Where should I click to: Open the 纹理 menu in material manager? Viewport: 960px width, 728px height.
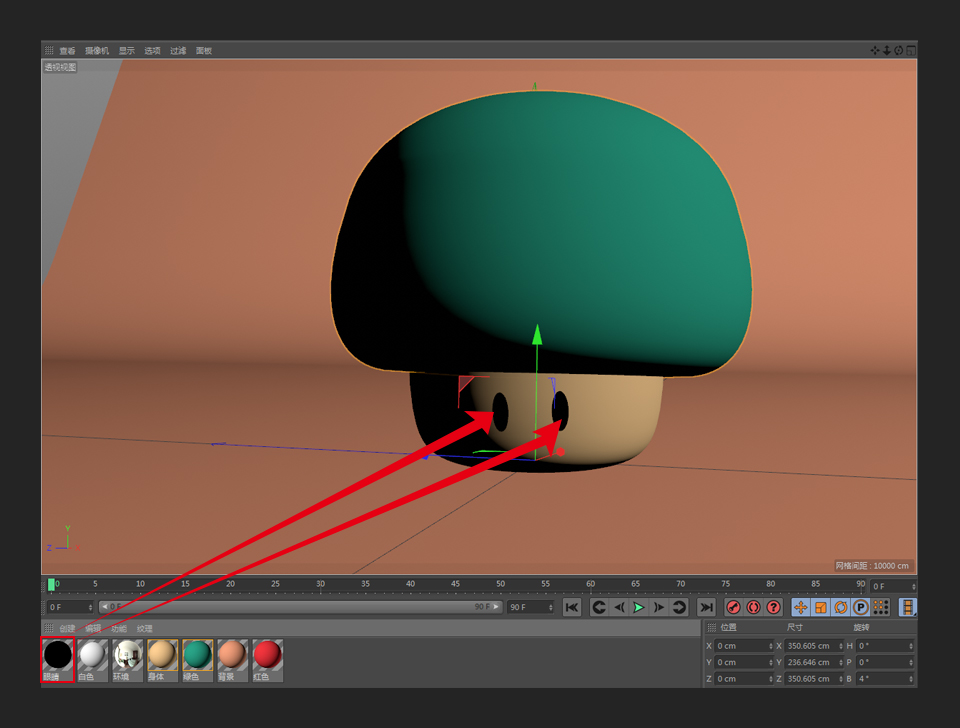pos(145,629)
